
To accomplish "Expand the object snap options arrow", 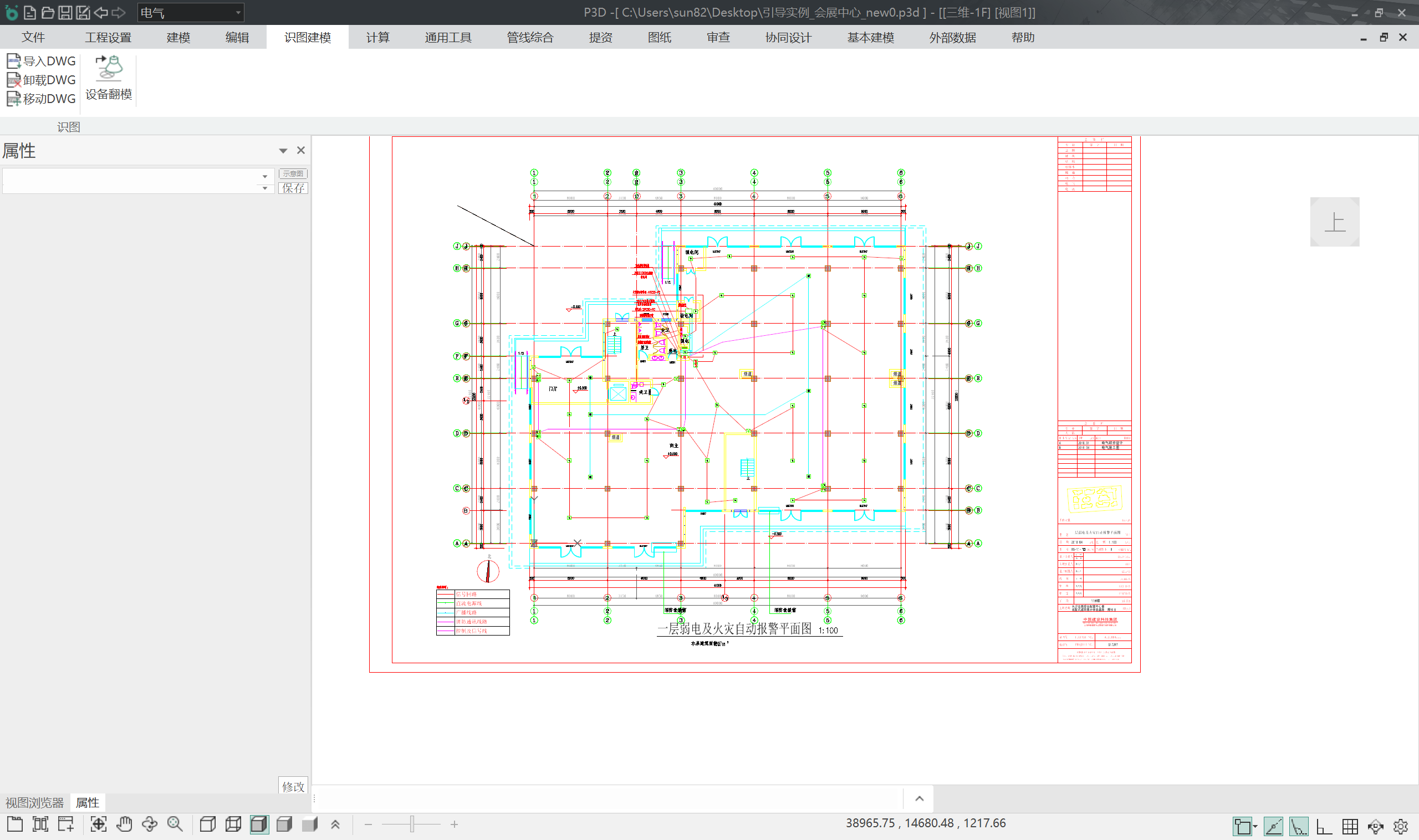I will 1255,826.
